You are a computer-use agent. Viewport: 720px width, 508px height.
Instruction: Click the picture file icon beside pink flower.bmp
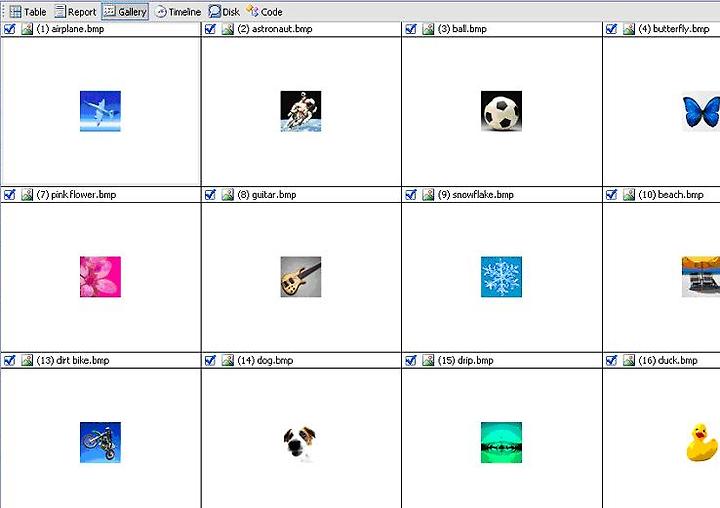coord(27,195)
